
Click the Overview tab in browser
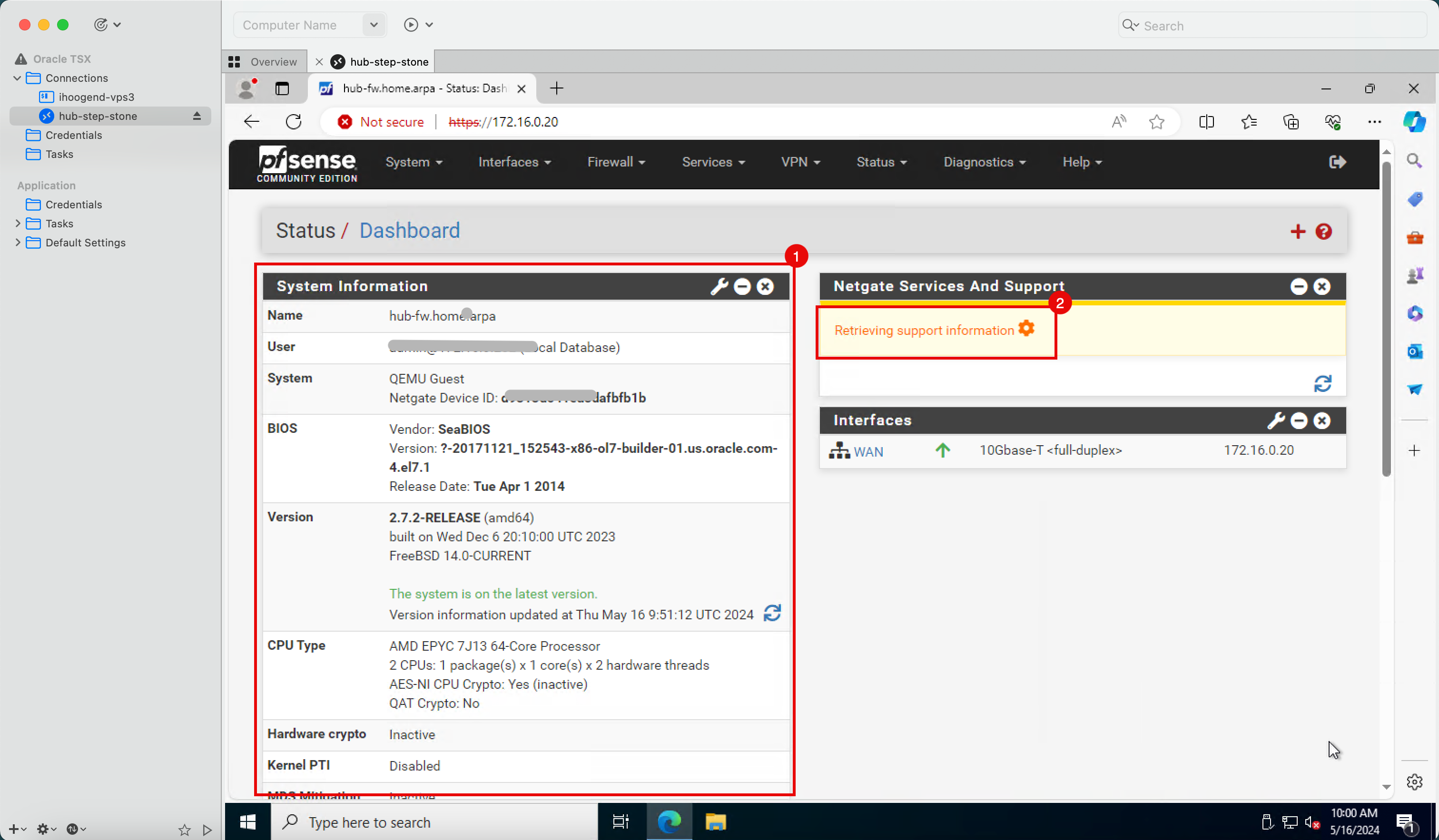click(x=264, y=61)
